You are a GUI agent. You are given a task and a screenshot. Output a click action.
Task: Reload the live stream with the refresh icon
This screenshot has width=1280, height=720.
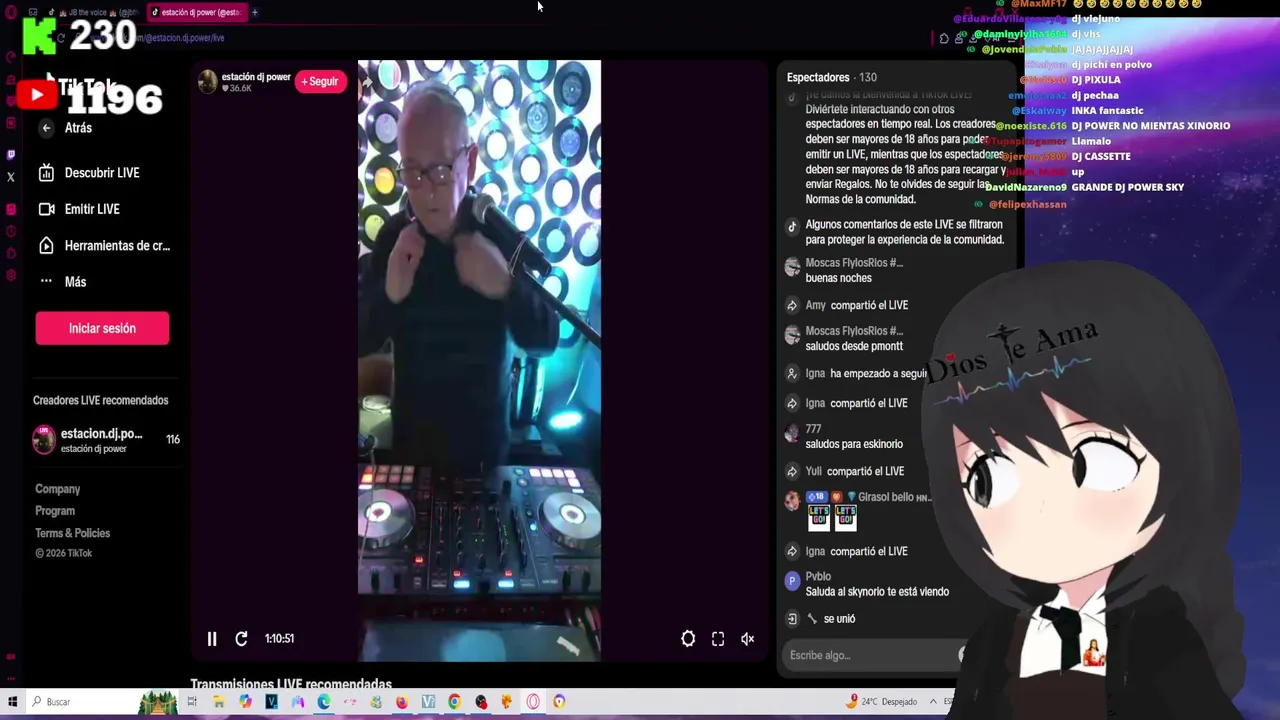coord(241,639)
